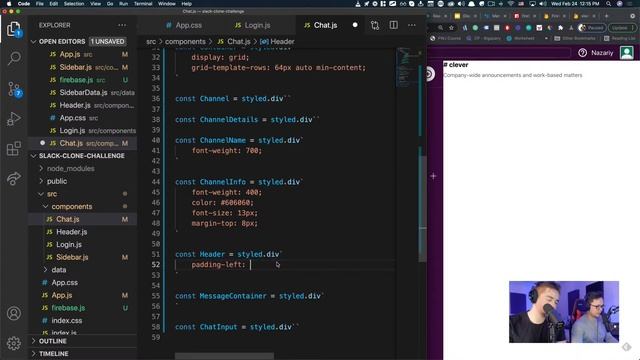Open Accounts icon in activity bar
640x360 pixels.
pyautogui.click(x=14, y=313)
